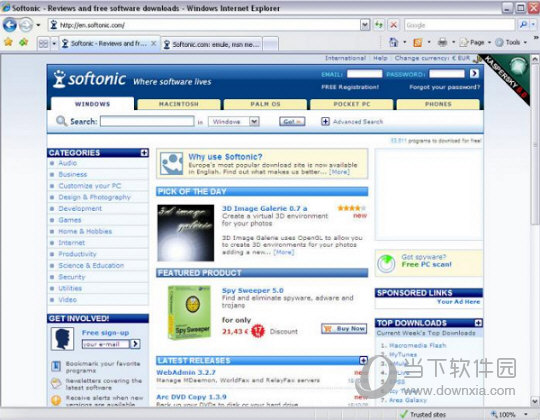
Task: Click the your e-mail sign-up field
Action: tap(106, 344)
